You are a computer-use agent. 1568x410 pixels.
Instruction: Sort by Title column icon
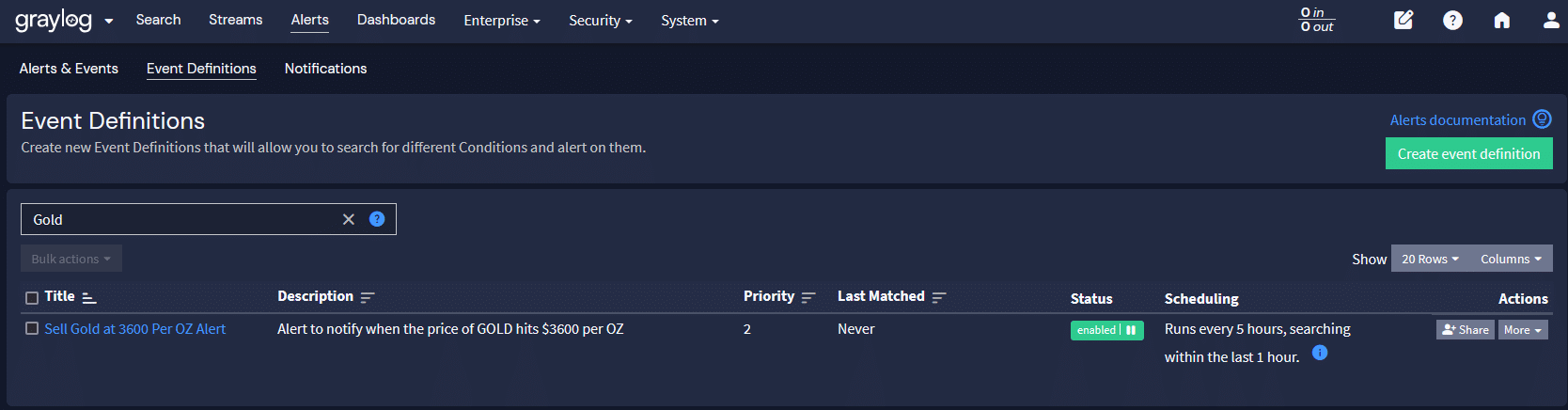tap(89, 297)
